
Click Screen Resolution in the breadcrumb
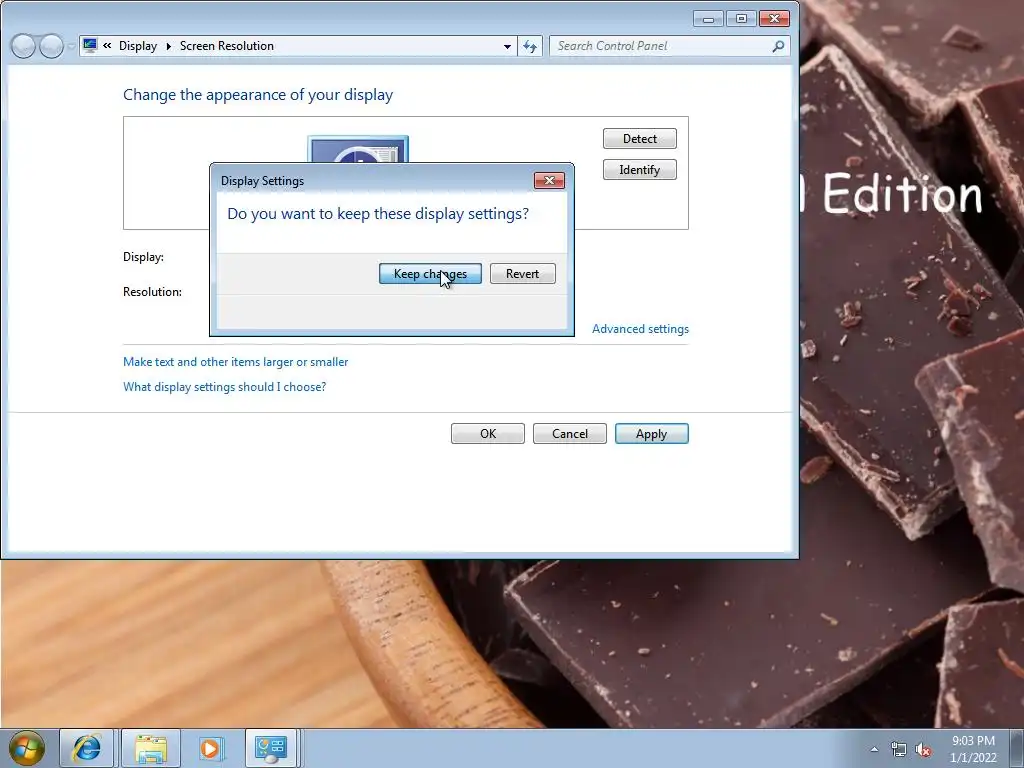pos(227,46)
